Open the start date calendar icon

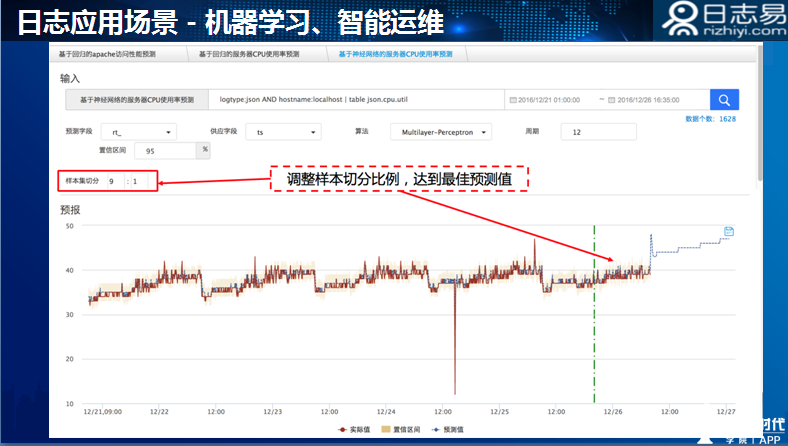513,101
